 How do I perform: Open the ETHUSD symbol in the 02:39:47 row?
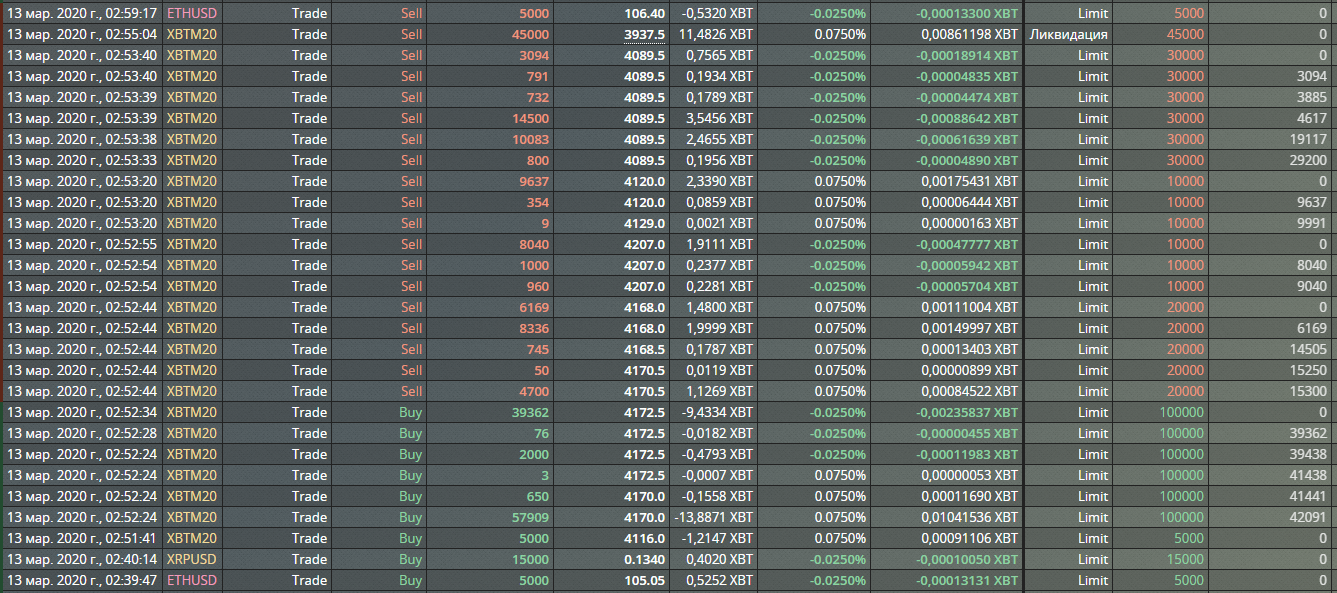(x=192, y=580)
